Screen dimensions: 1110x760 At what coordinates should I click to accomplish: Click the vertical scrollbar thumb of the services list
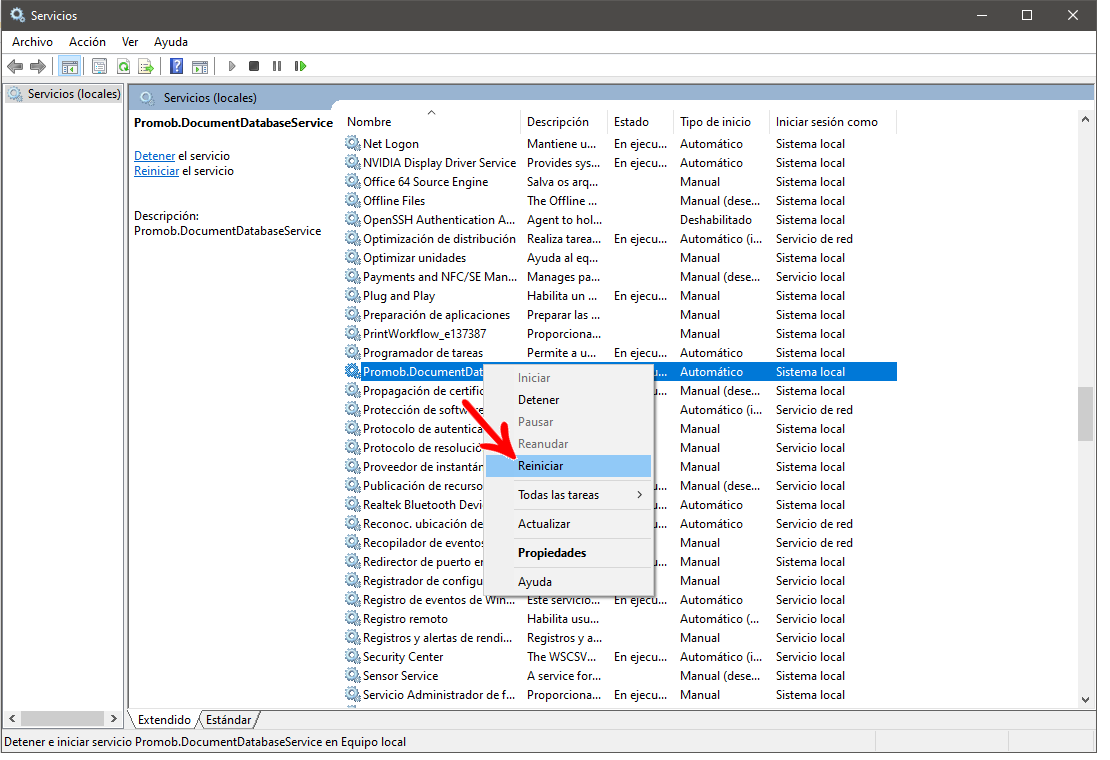[1085, 413]
